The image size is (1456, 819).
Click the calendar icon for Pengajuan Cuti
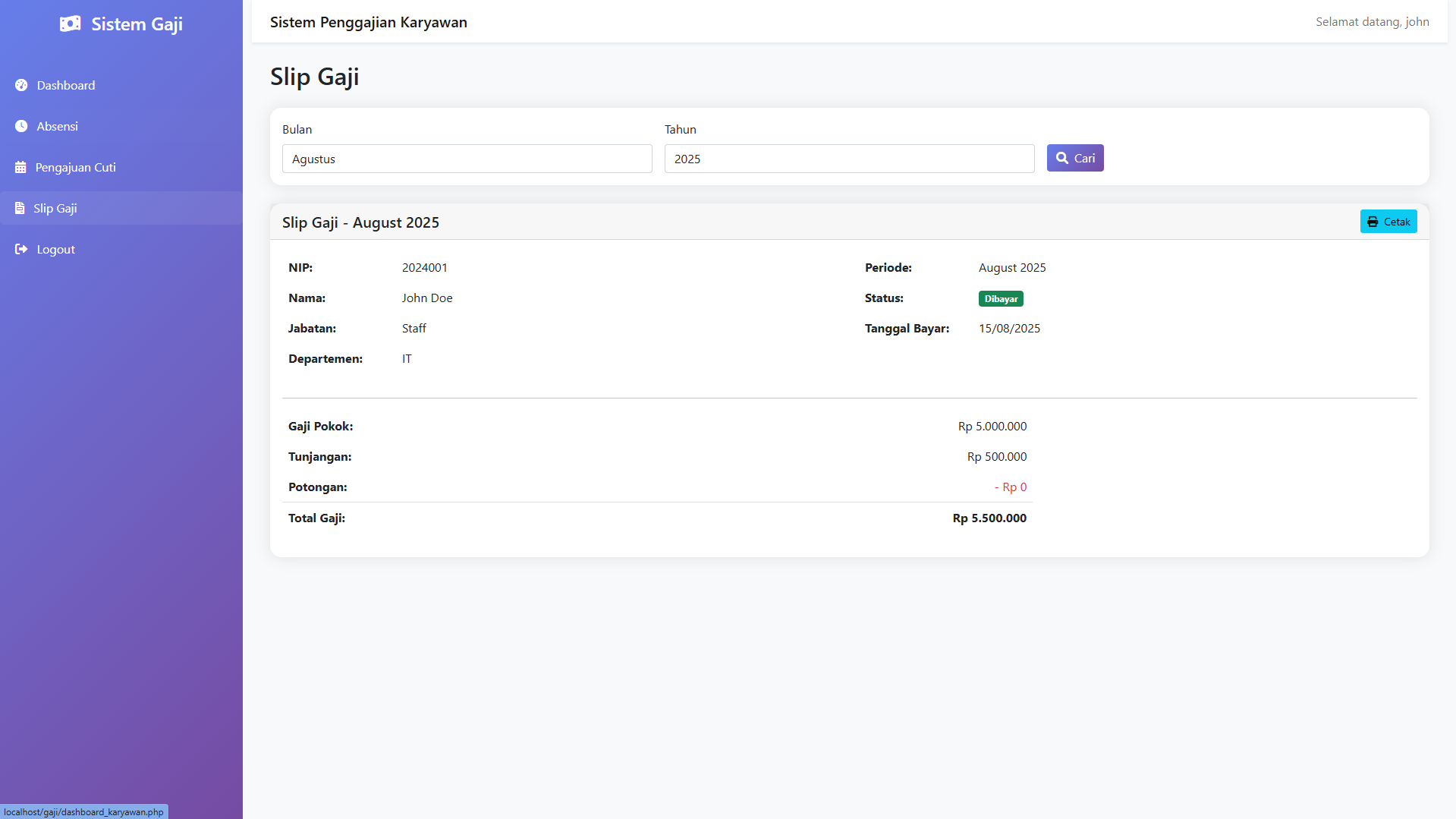click(20, 168)
